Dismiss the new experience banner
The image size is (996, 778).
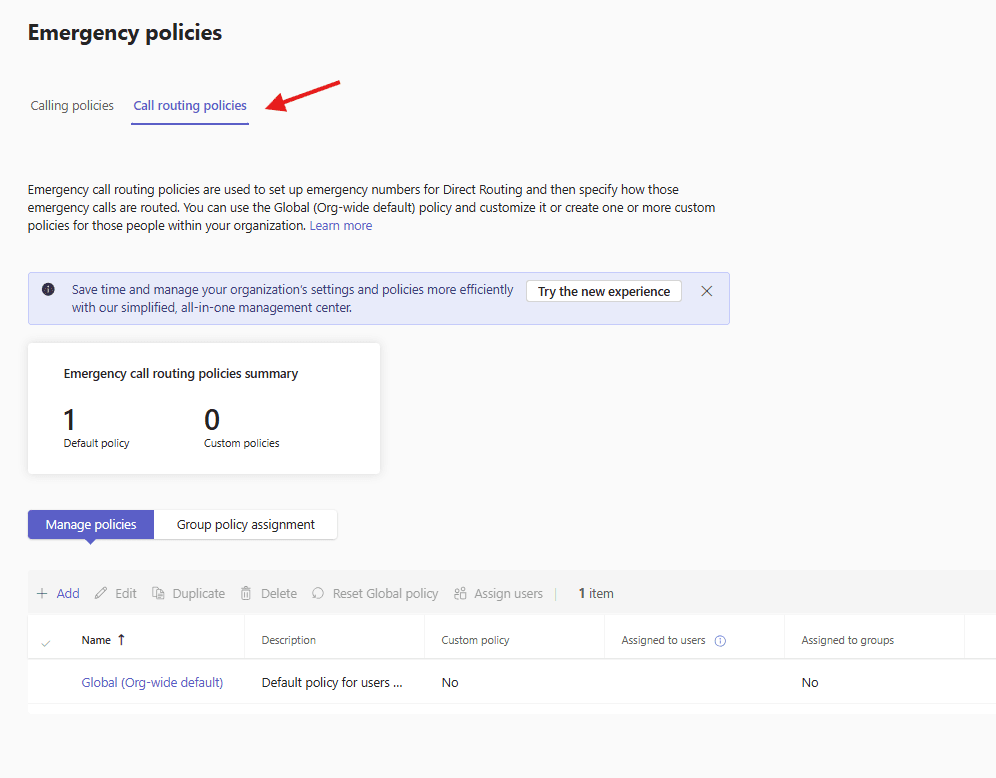click(707, 291)
